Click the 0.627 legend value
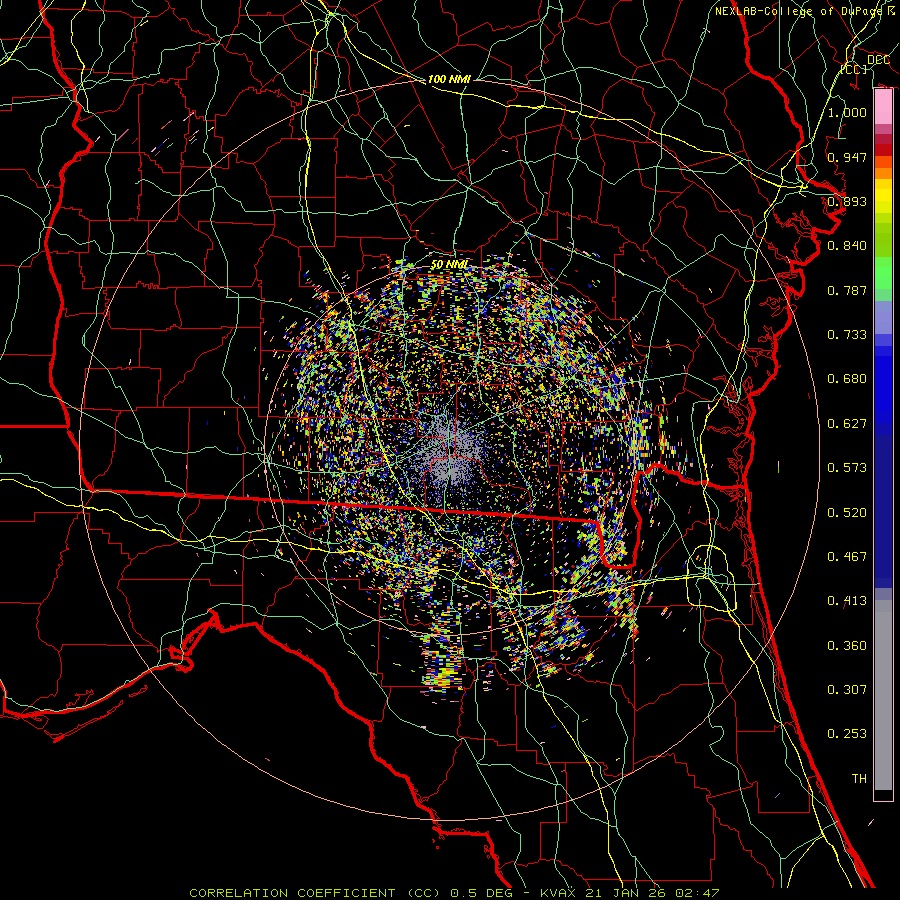This screenshot has width=900, height=900. 847,424
